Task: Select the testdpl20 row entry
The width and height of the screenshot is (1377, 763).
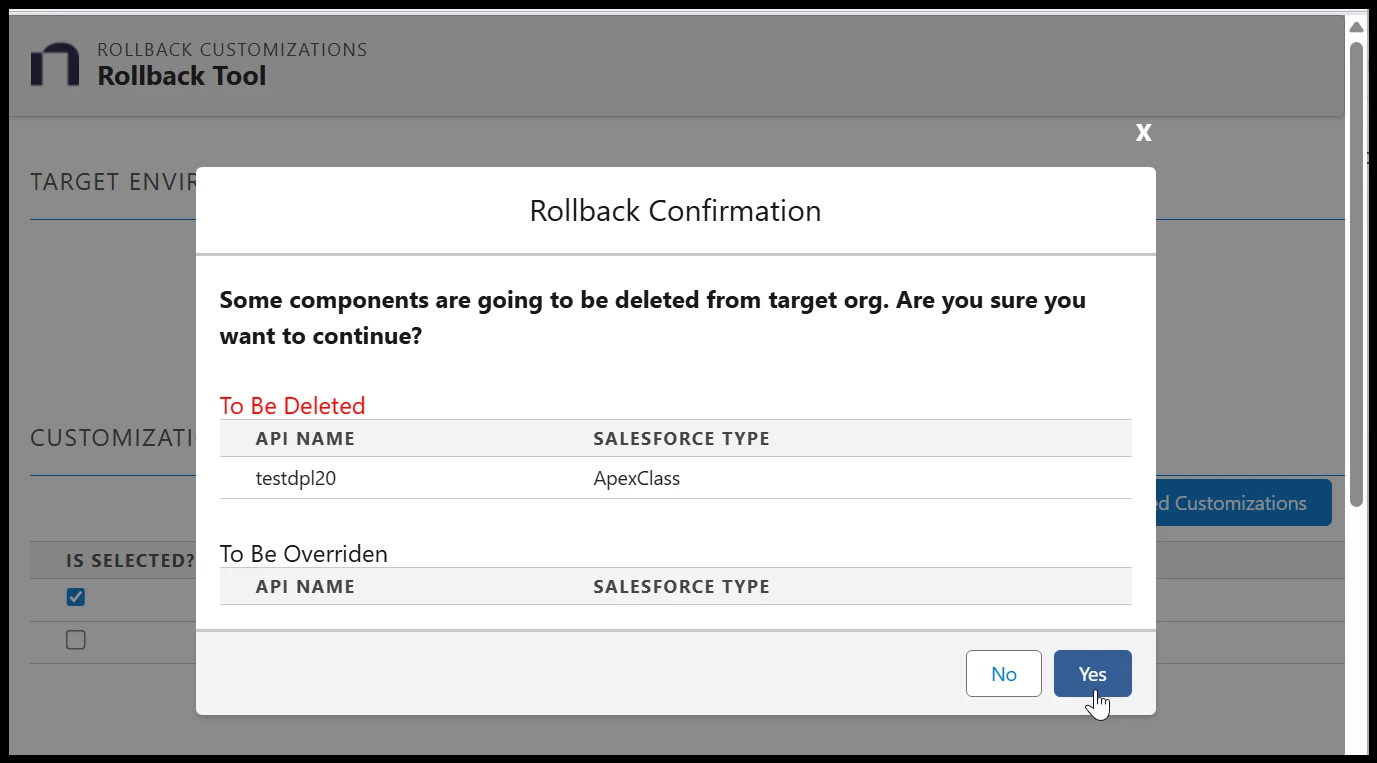Action: 298,478
